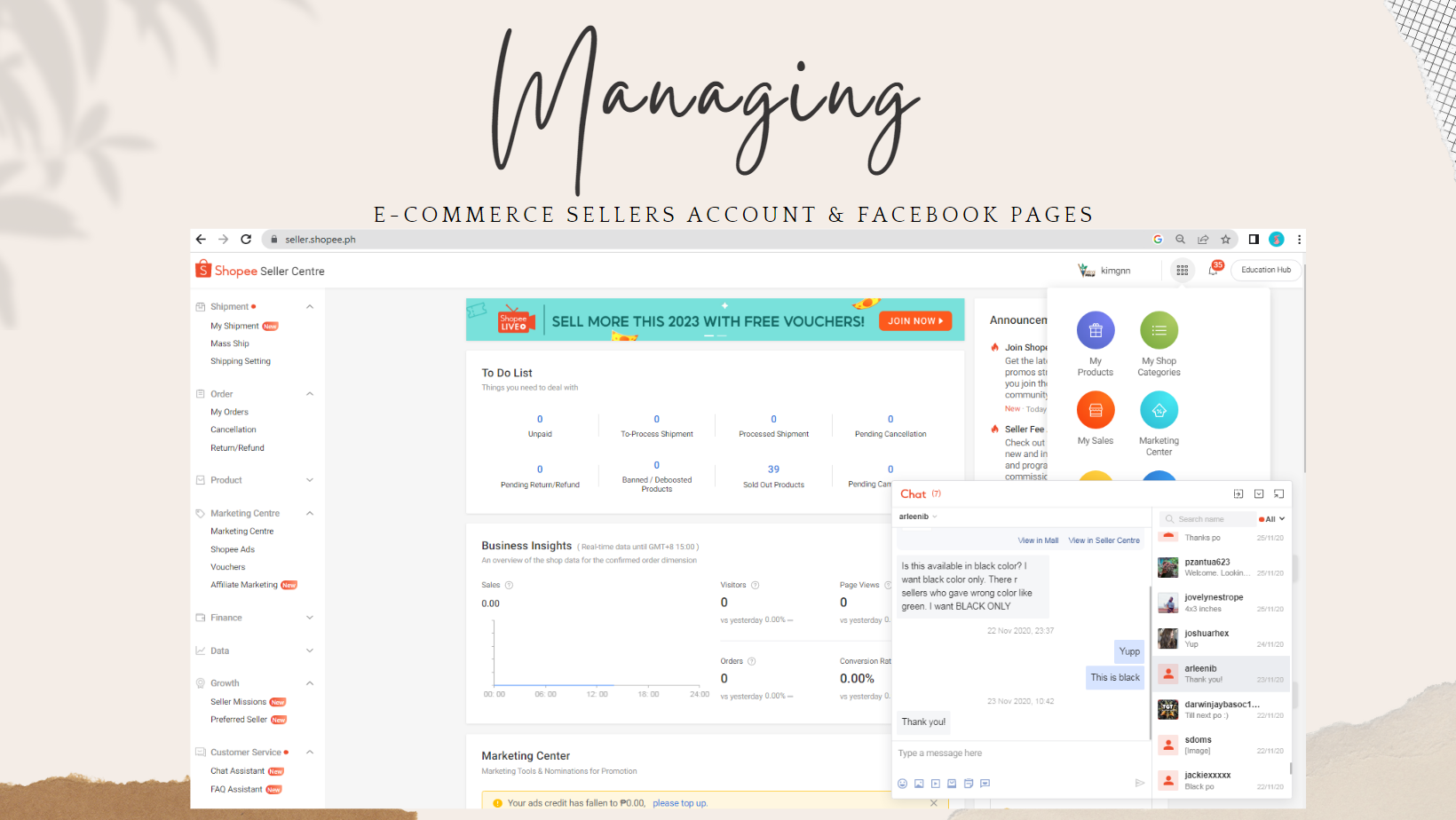Open Chat Assistant in the sidebar
The image size is (1456, 820).
tap(237, 771)
